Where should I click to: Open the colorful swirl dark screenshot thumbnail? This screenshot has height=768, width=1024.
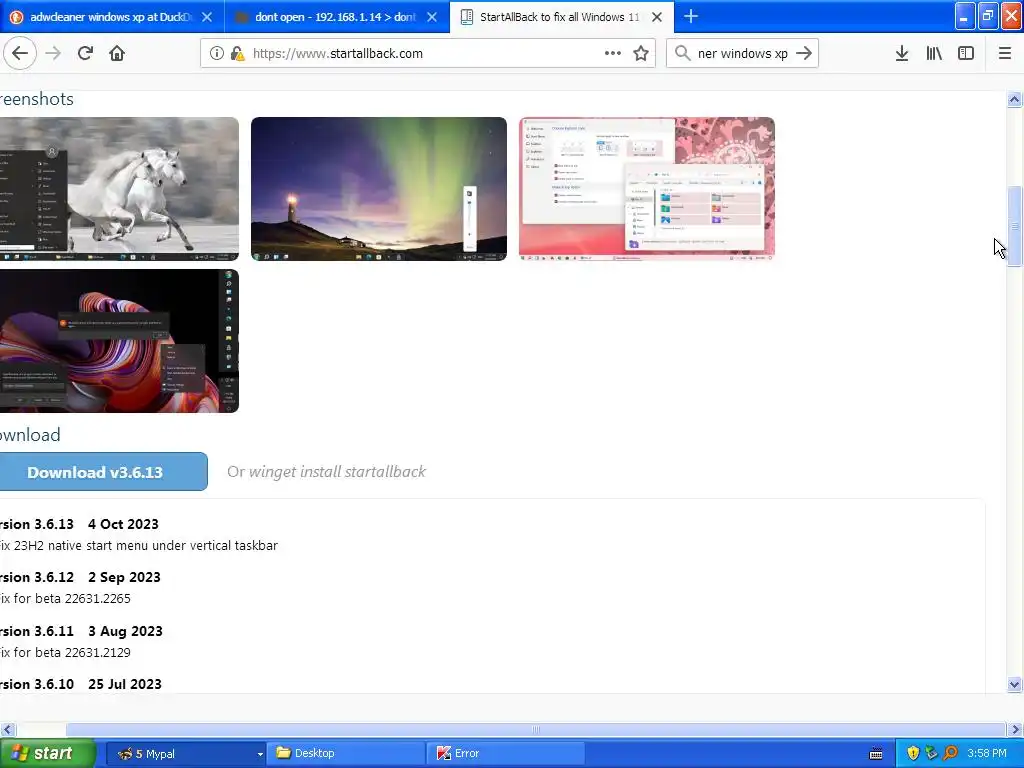pyautogui.click(x=119, y=341)
